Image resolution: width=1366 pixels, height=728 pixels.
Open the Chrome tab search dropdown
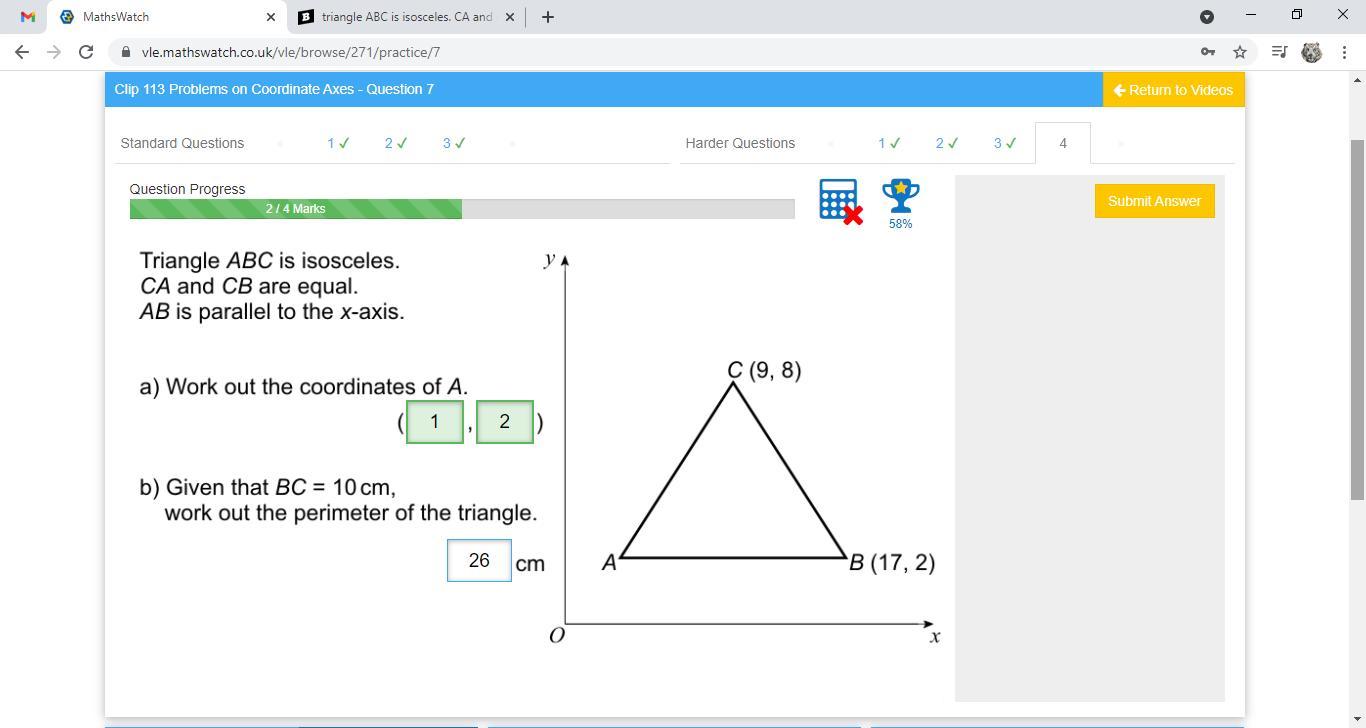(x=1207, y=17)
